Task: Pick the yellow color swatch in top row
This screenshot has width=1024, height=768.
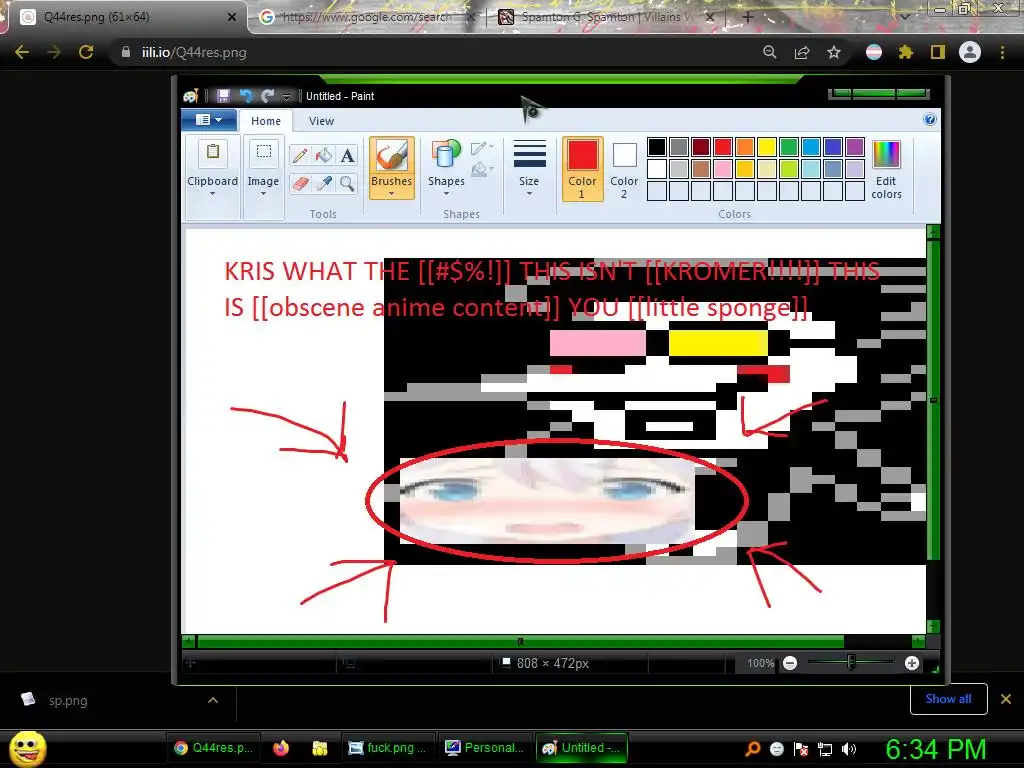Action: (767, 147)
